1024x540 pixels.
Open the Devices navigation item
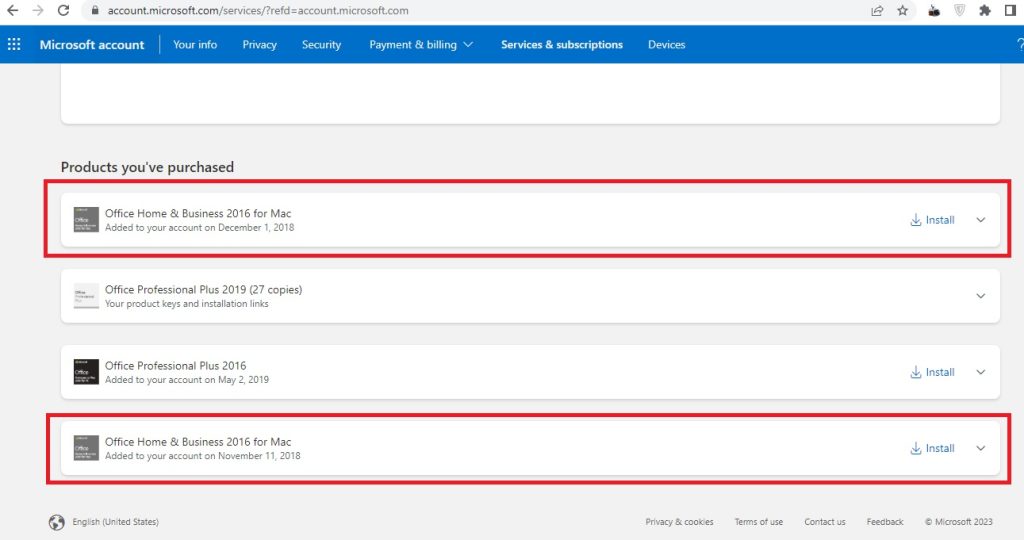666,44
